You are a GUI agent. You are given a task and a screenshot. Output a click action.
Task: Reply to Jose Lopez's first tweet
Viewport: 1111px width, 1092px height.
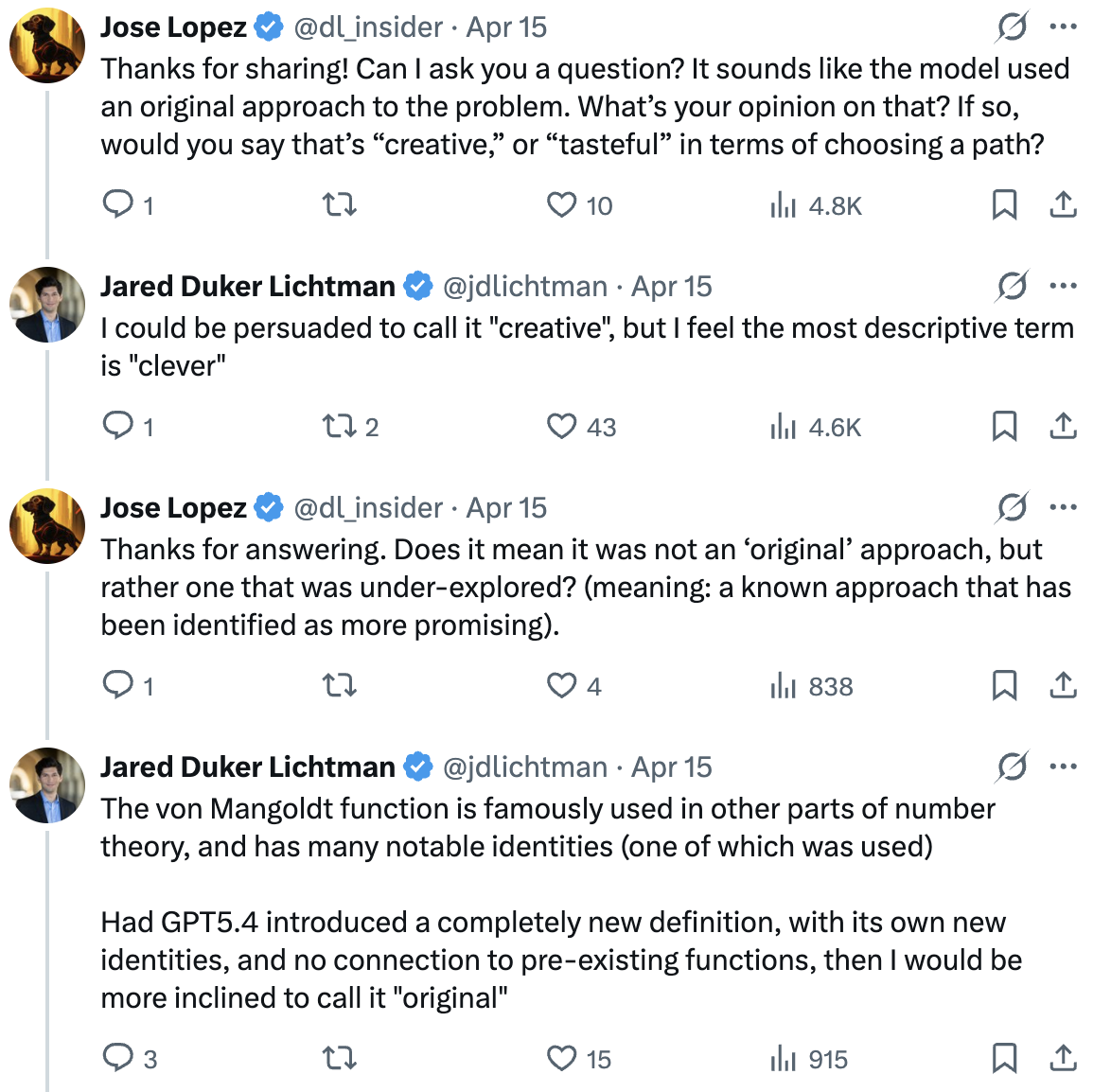tap(118, 204)
